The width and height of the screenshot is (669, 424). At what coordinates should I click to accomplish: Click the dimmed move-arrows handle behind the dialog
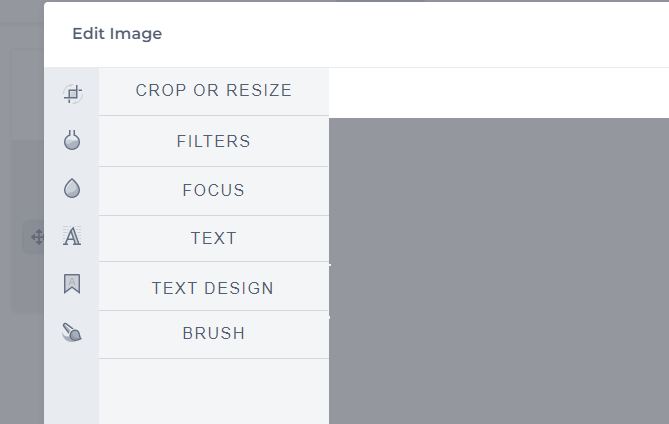(x=38, y=237)
